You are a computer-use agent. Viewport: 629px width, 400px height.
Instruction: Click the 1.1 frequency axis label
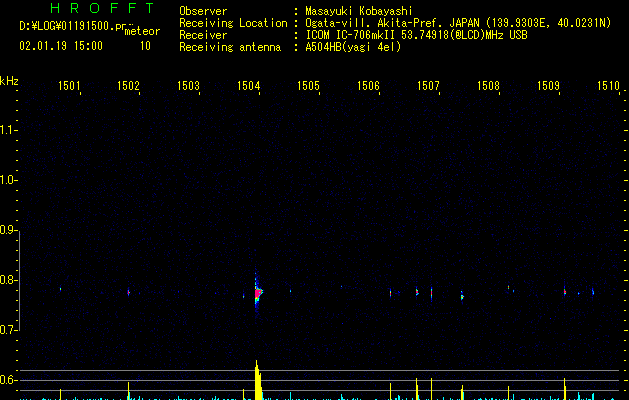(8, 130)
